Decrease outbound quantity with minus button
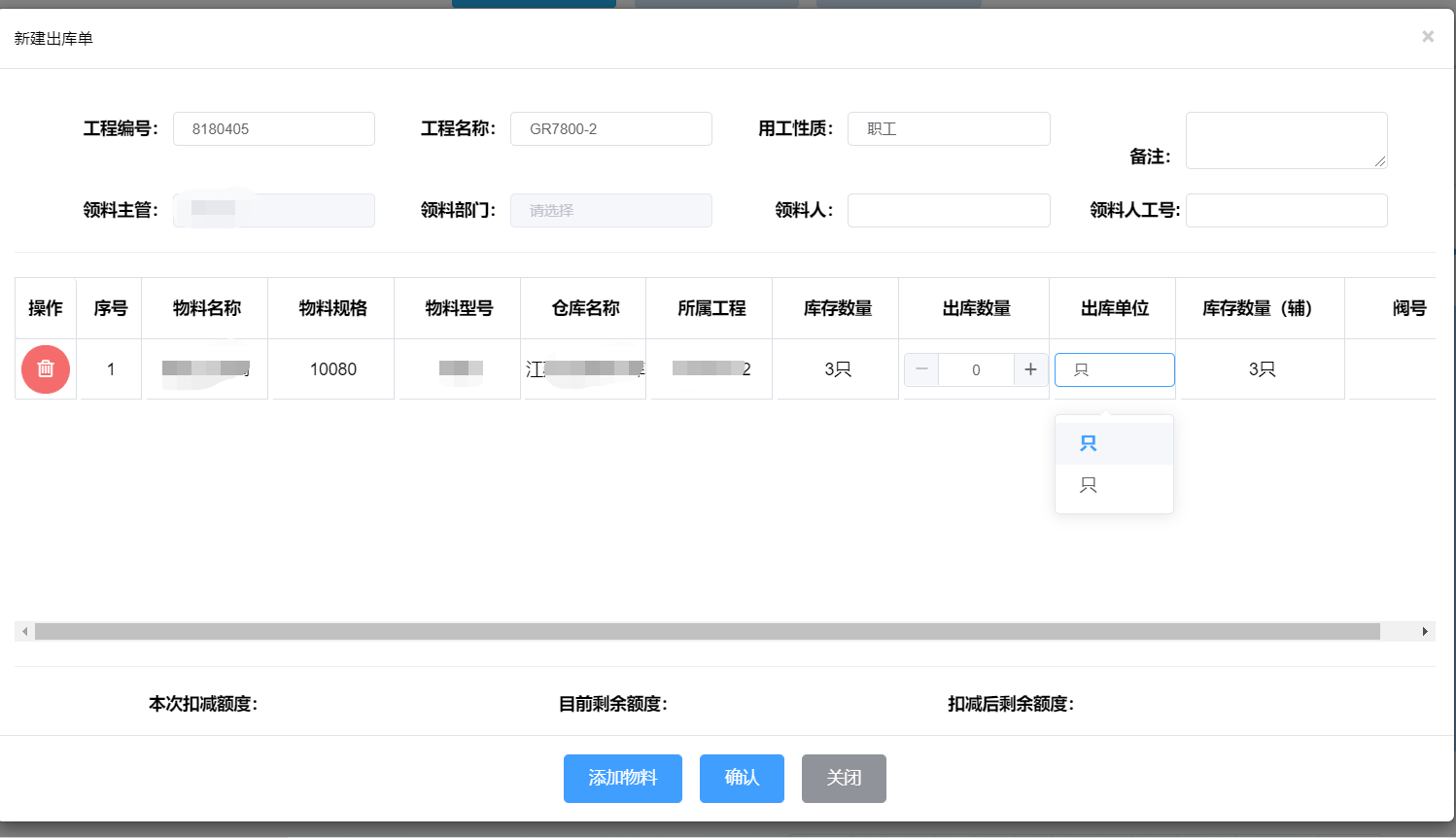 click(921, 369)
